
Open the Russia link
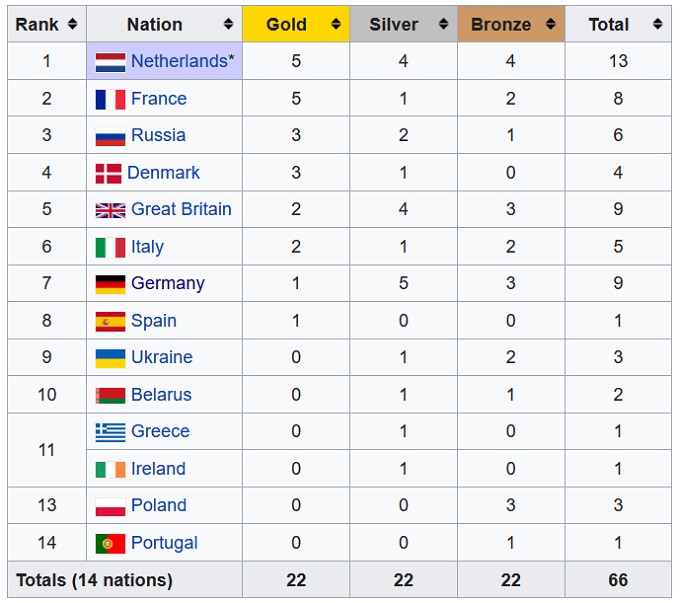click(x=158, y=135)
